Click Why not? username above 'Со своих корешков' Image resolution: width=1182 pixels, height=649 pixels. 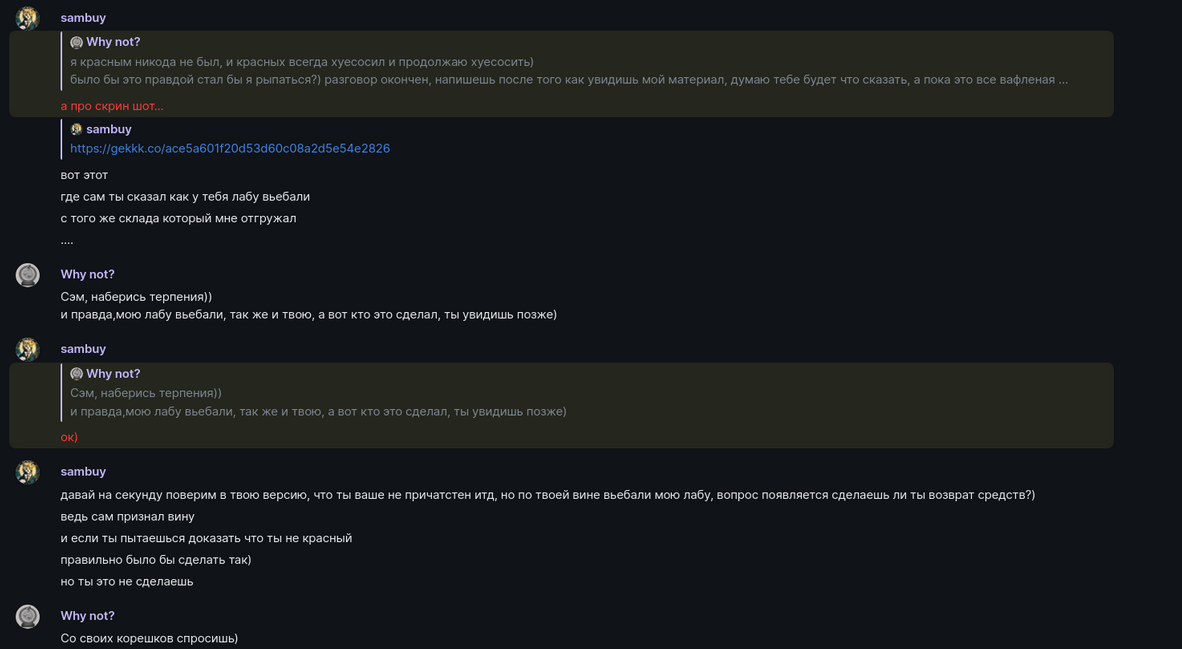[x=87, y=616]
